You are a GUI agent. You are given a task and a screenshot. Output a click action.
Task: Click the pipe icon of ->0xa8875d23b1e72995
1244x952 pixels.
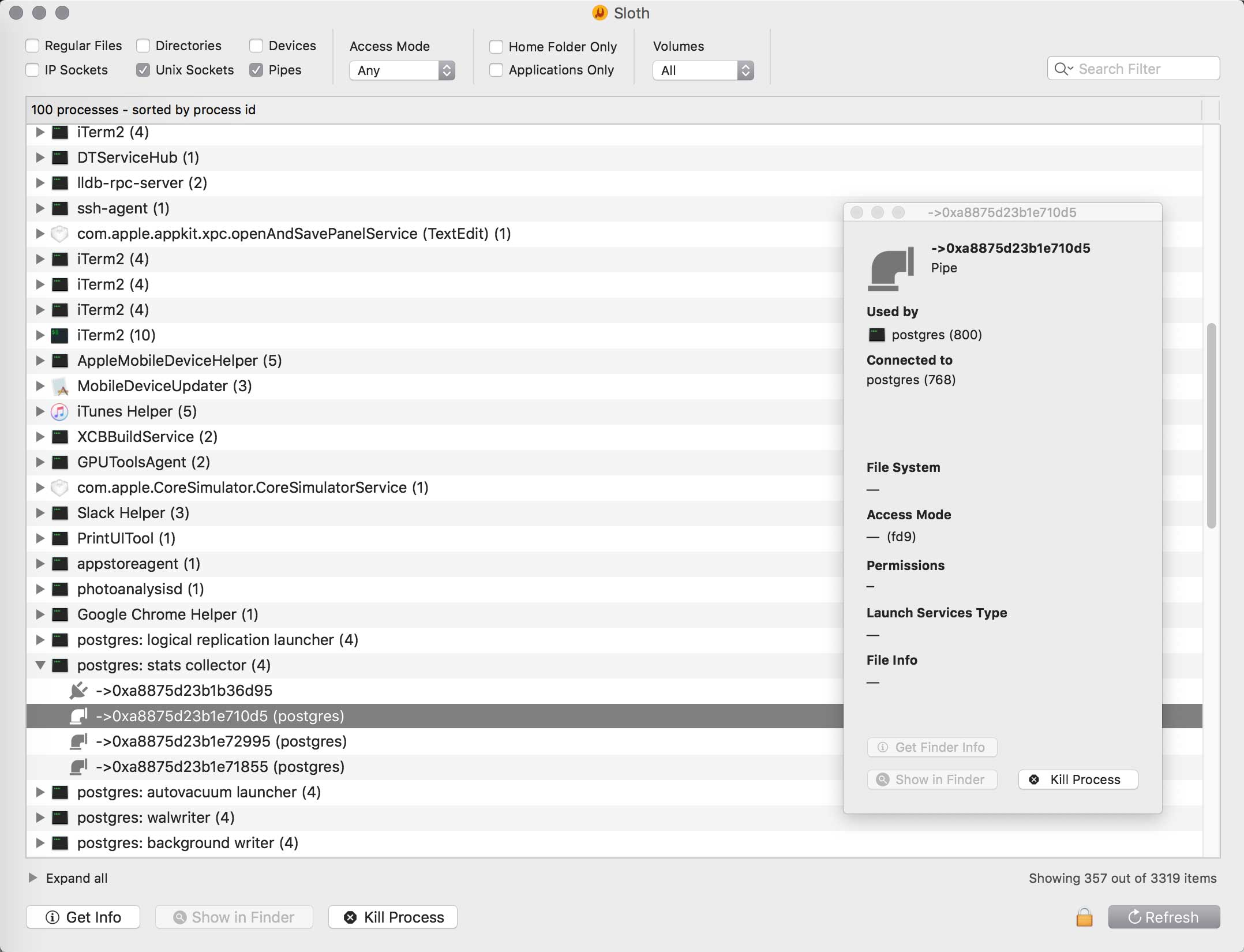point(78,741)
